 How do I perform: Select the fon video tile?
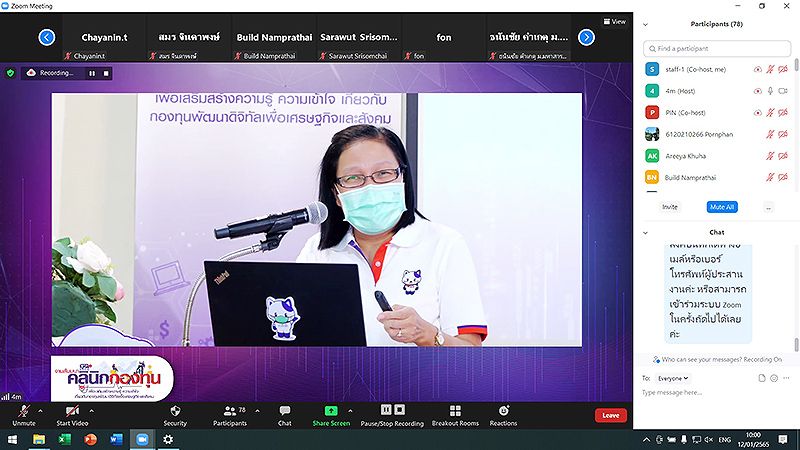coord(443,38)
